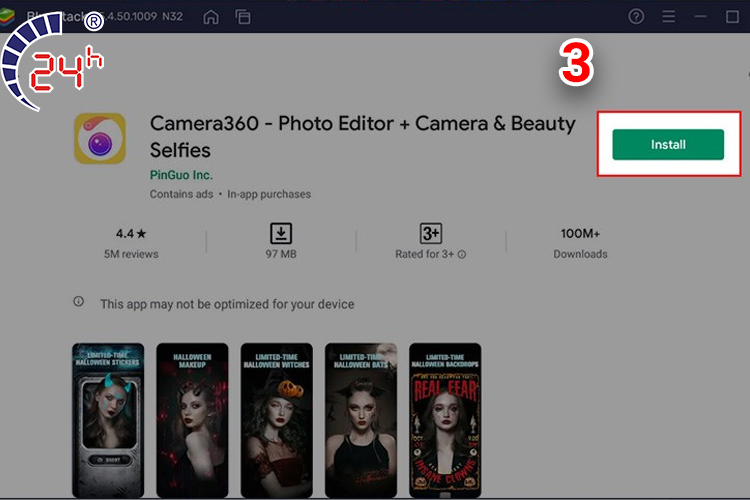Open the multi-instance windows icon
750x500 pixels.
(243, 17)
